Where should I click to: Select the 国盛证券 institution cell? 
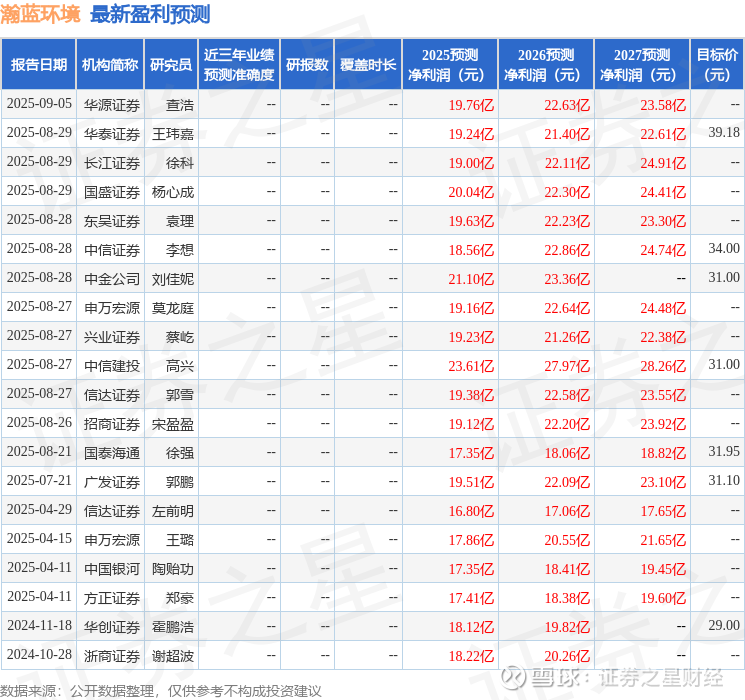tap(112, 192)
